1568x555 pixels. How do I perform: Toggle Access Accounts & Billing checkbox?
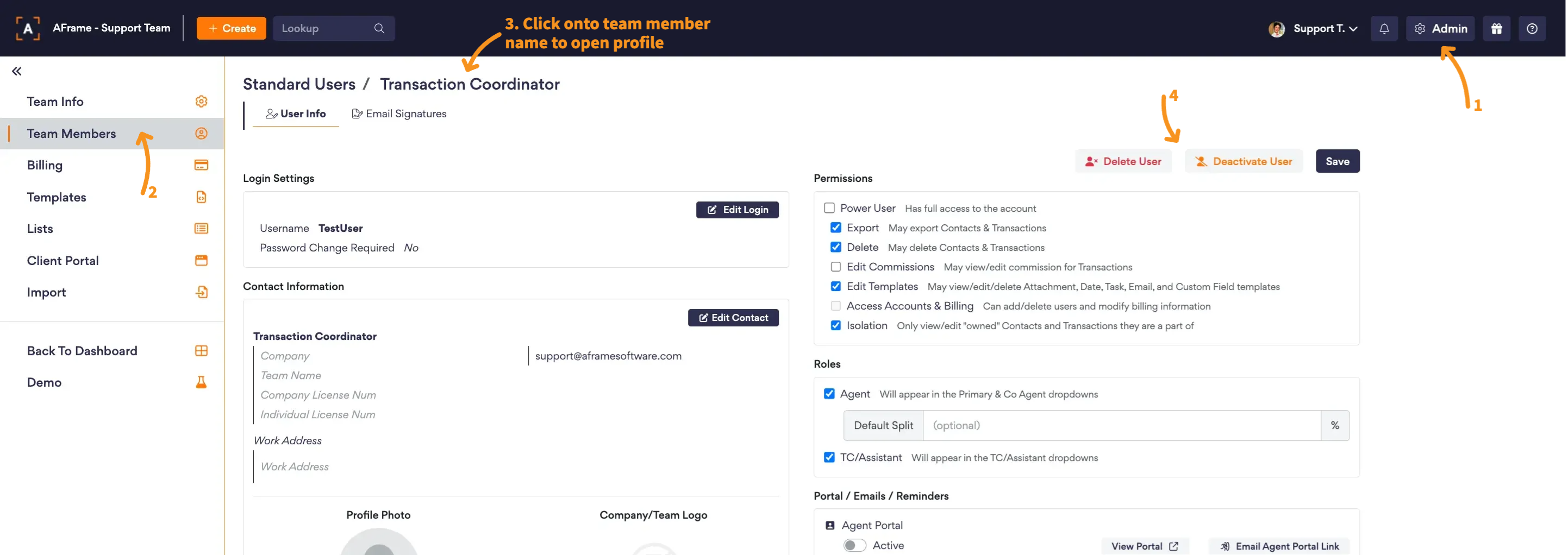pyautogui.click(x=836, y=306)
